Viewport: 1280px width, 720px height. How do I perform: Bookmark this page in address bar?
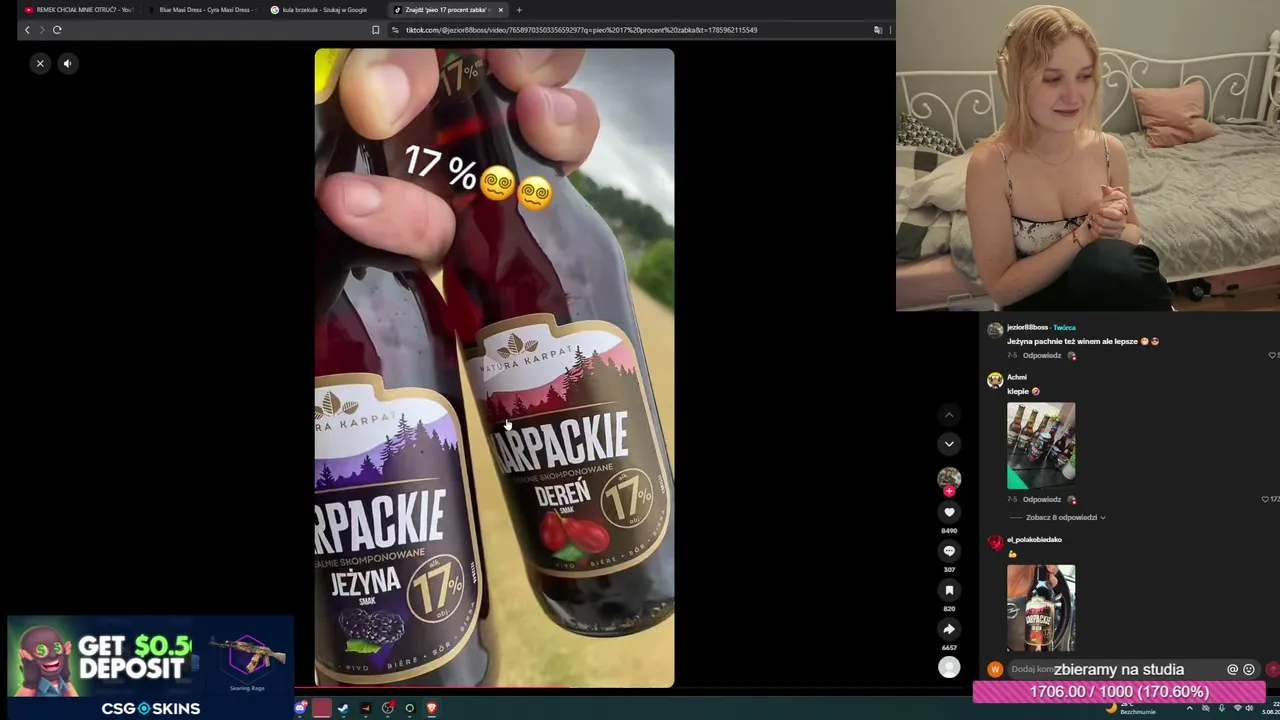click(x=375, y=30)
